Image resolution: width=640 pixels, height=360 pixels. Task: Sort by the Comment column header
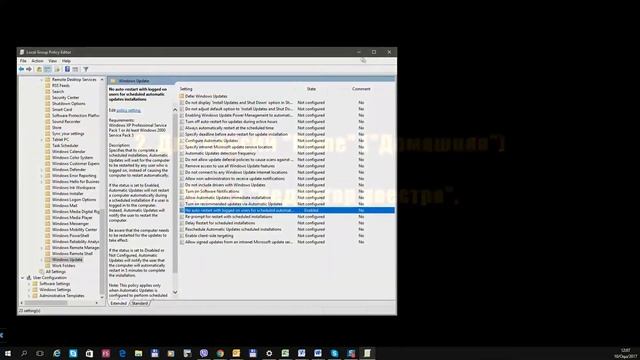[361, 89]
